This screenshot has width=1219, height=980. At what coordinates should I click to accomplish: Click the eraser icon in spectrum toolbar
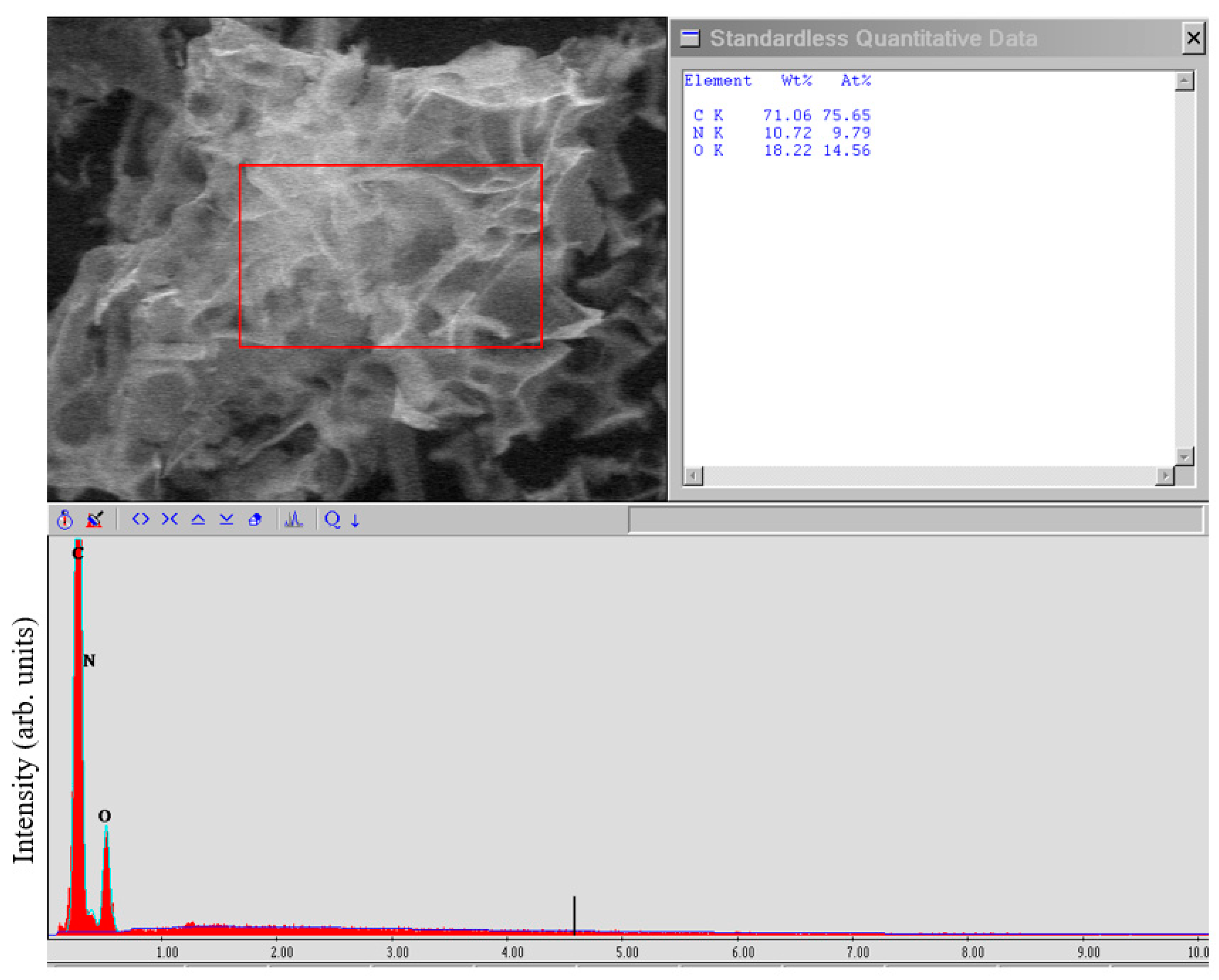pyautogui.click(x=255, y=519)
